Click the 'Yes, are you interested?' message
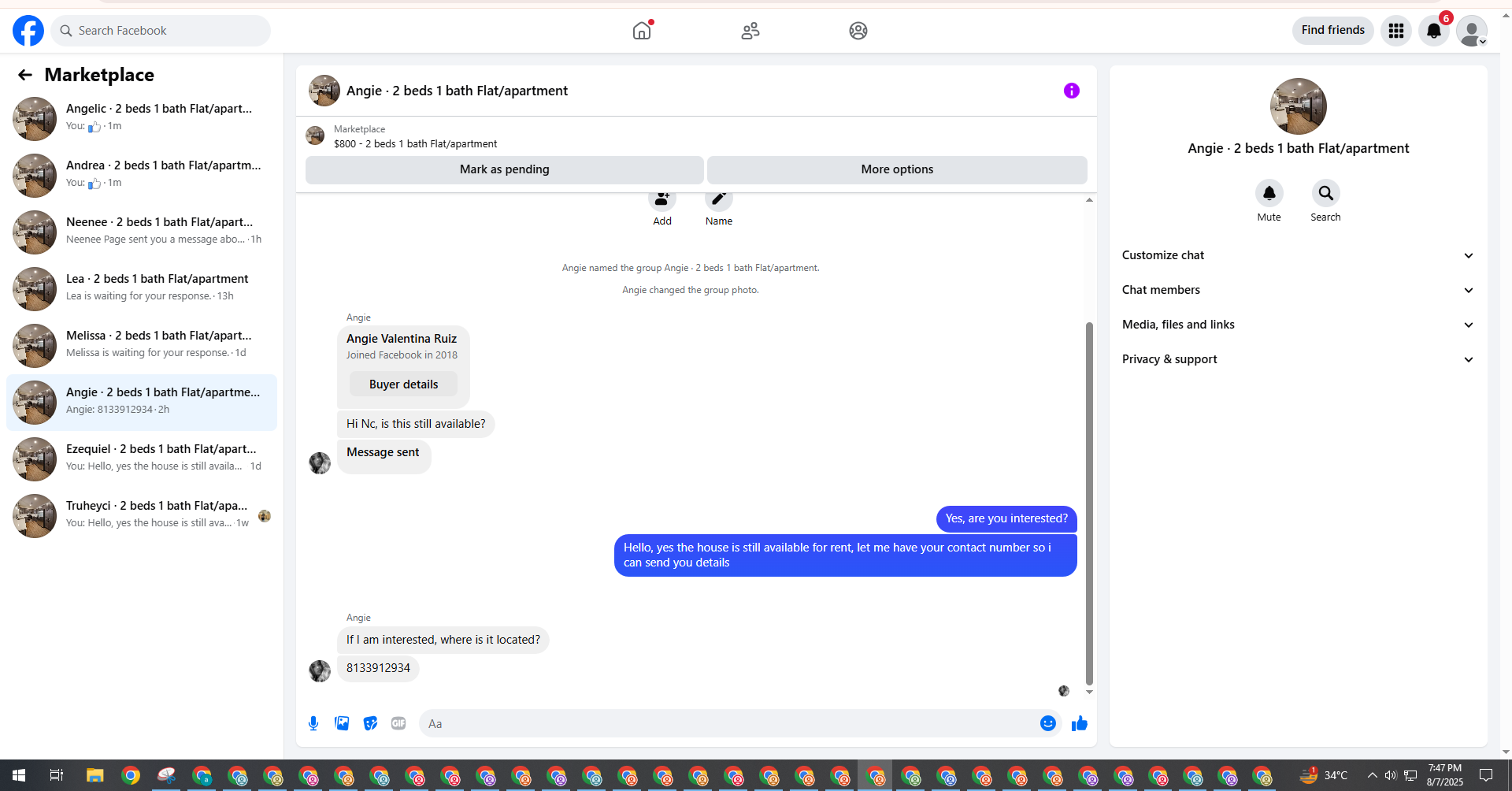 (x=1006, y=518)
